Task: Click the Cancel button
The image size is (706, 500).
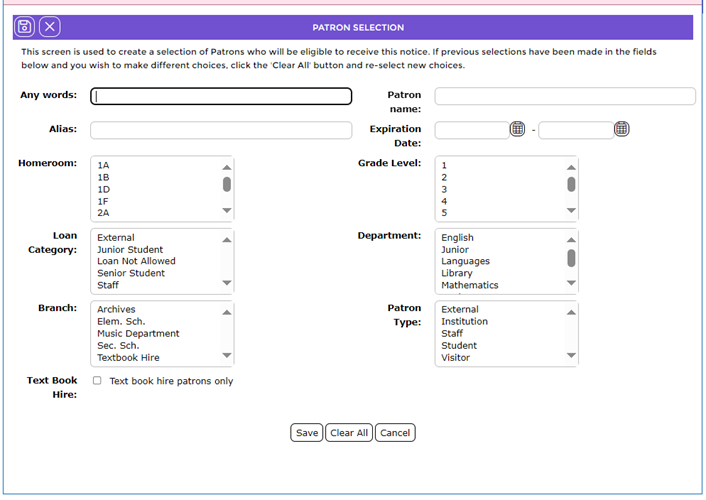Action: tap(395, 433)
